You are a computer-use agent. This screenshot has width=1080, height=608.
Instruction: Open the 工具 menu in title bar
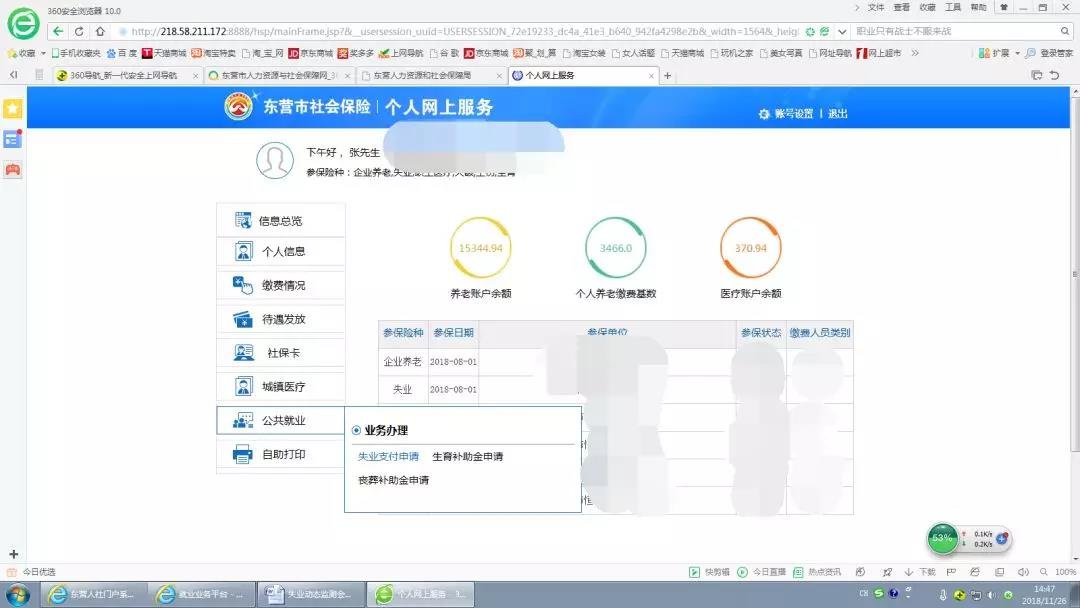953,7
